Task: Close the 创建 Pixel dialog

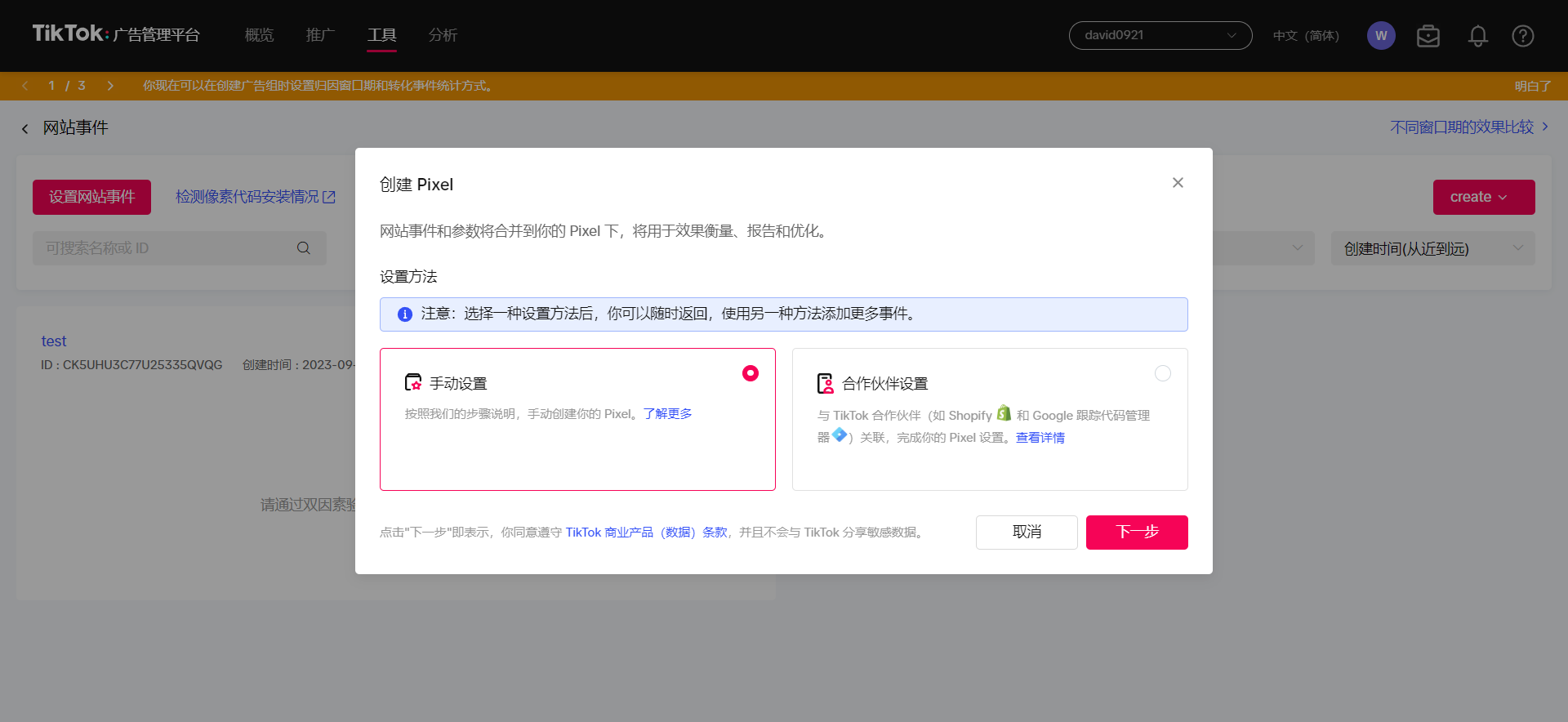Action: [x=1178, y=183]
